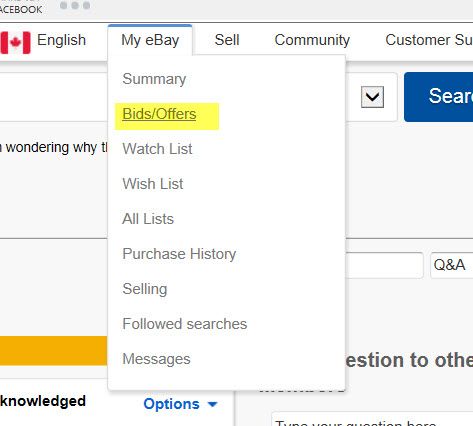Click the Canadian flag icon
This screenshot has width=473, height=426.
pos(15,42)
